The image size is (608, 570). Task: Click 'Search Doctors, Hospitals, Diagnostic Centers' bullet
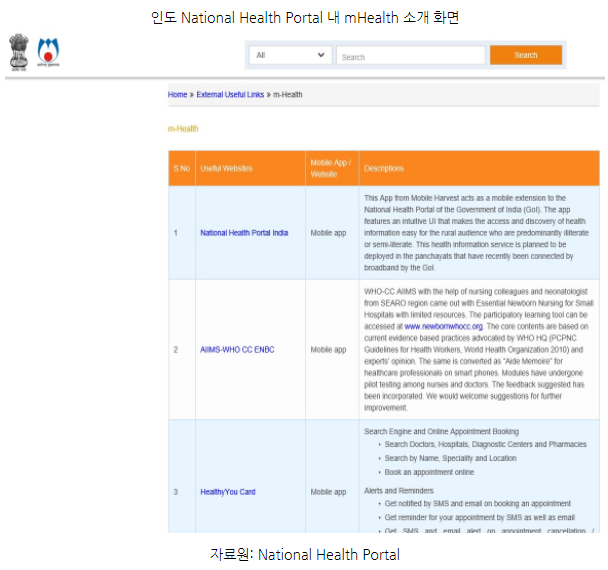(x=485, y=444)
